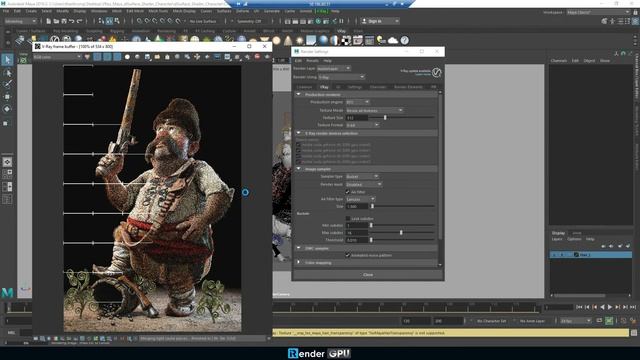Screen dimensions: 640x360
Task: Open the Production engine dropdown
Action: [x=358, y=102]
